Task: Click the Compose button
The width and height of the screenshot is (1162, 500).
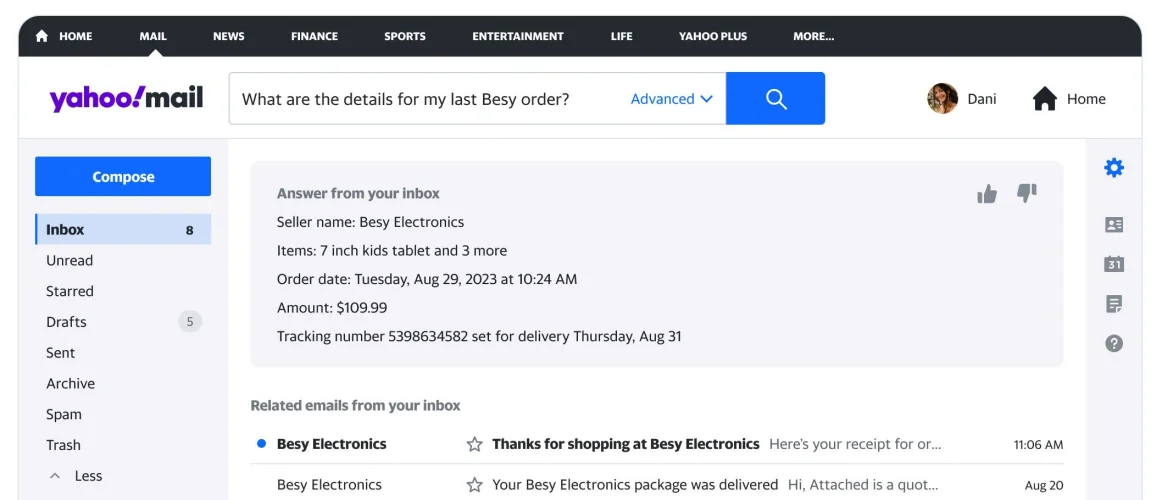Action: (x=123, y=176)
